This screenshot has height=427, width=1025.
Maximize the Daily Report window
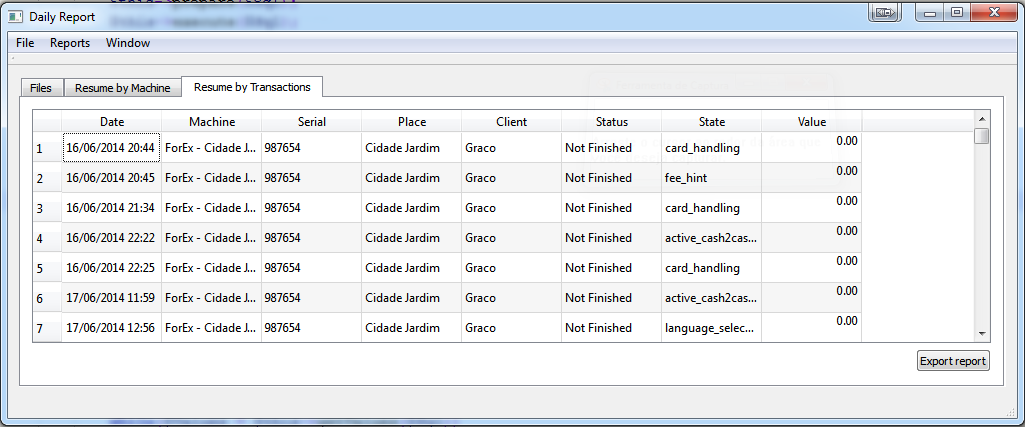click(957, 13)
